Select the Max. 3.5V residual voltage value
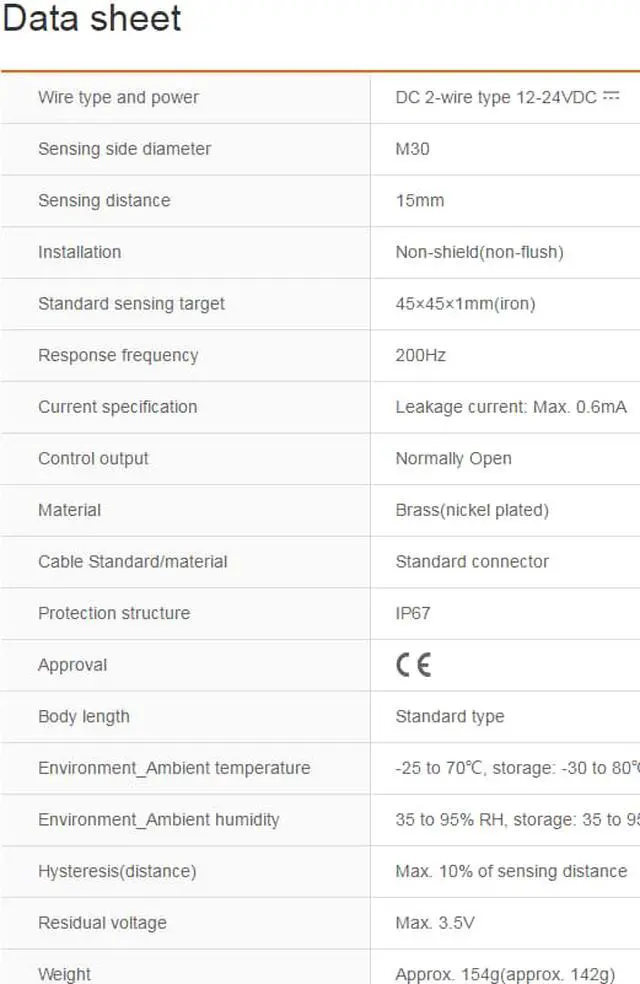Viewport: 640px width, 984px height. pyautogui.click(x=435, y=923)
